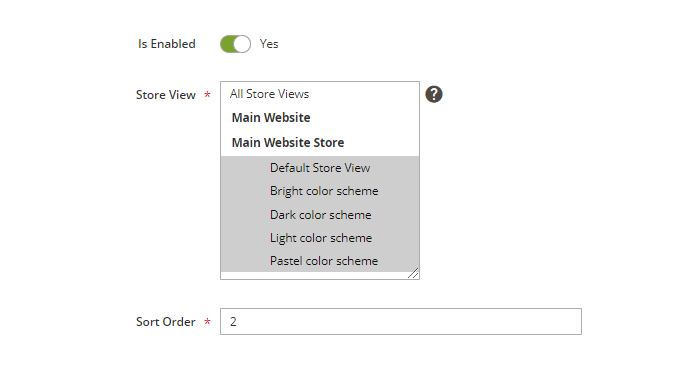The image size is (685, 373).
Task: Click the blank strip under Pastel color scheme
Action: pos(315,275)
